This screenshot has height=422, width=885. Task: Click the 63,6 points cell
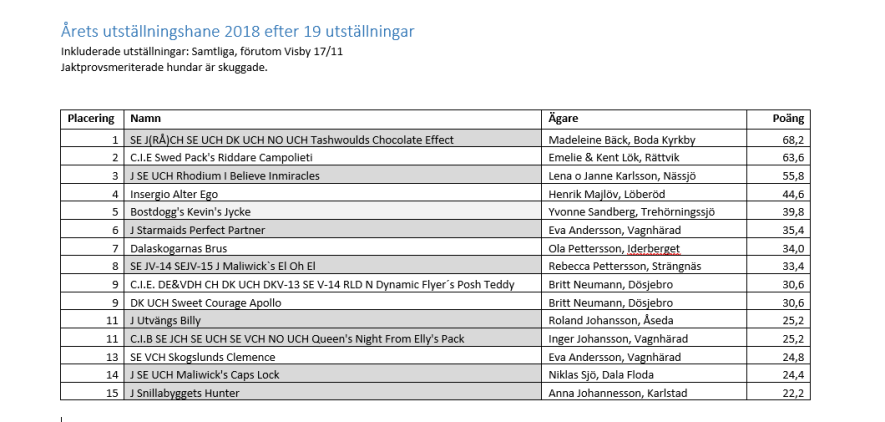pos(778,157)
